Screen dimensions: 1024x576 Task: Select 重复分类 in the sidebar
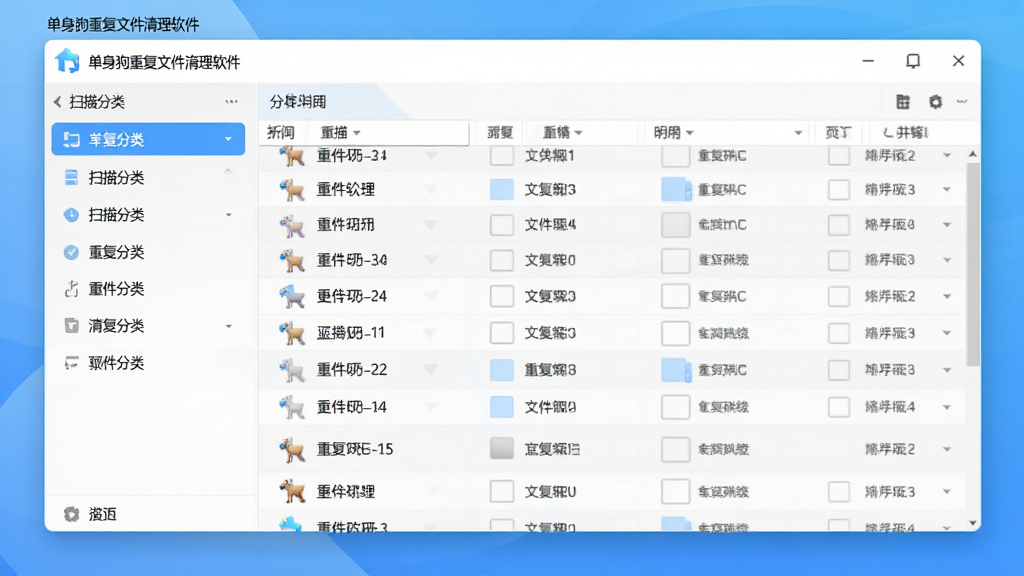(x=148, y=252)
